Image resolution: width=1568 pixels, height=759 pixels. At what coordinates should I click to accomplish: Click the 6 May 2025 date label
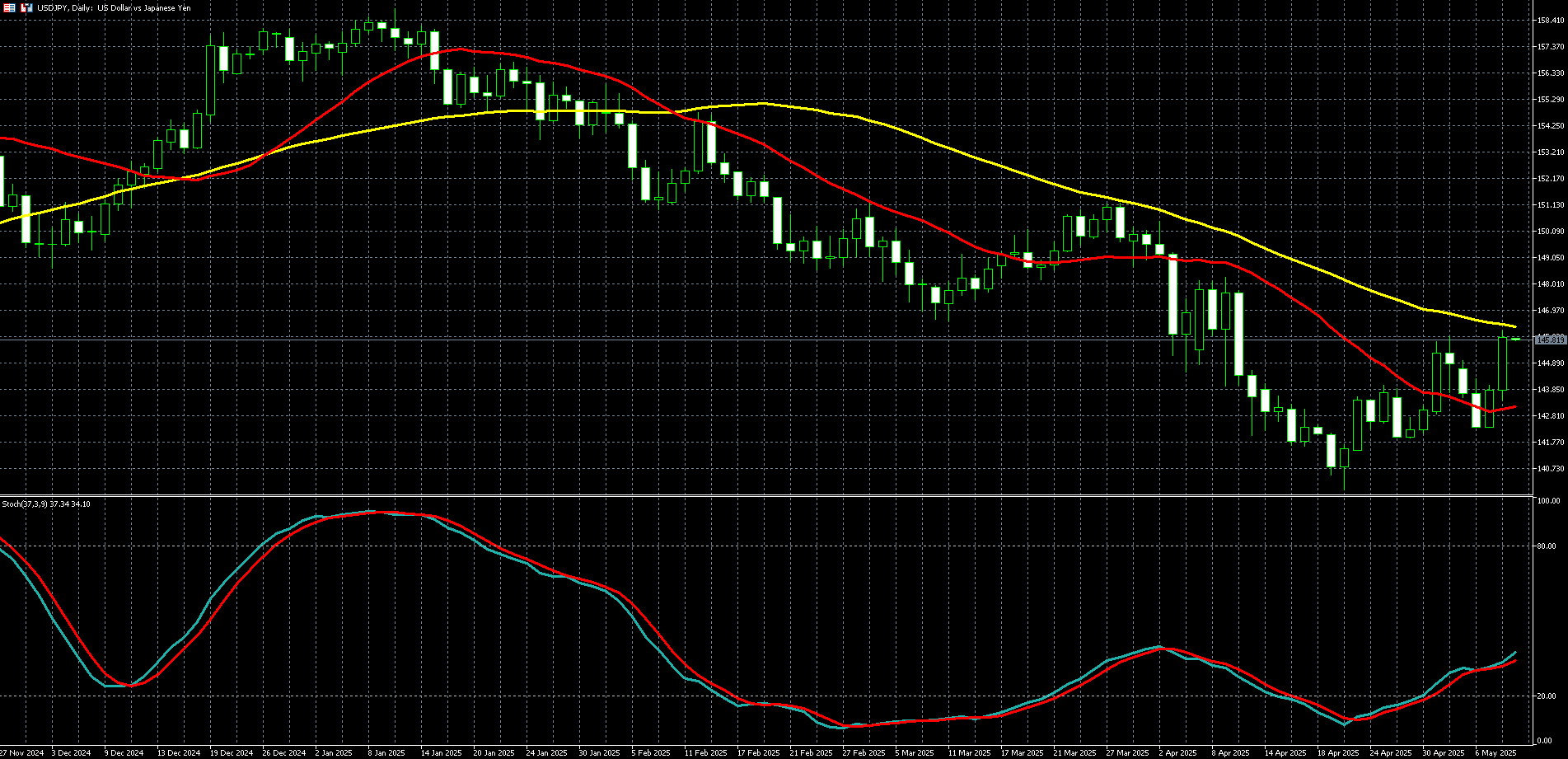pos(1495,752)
